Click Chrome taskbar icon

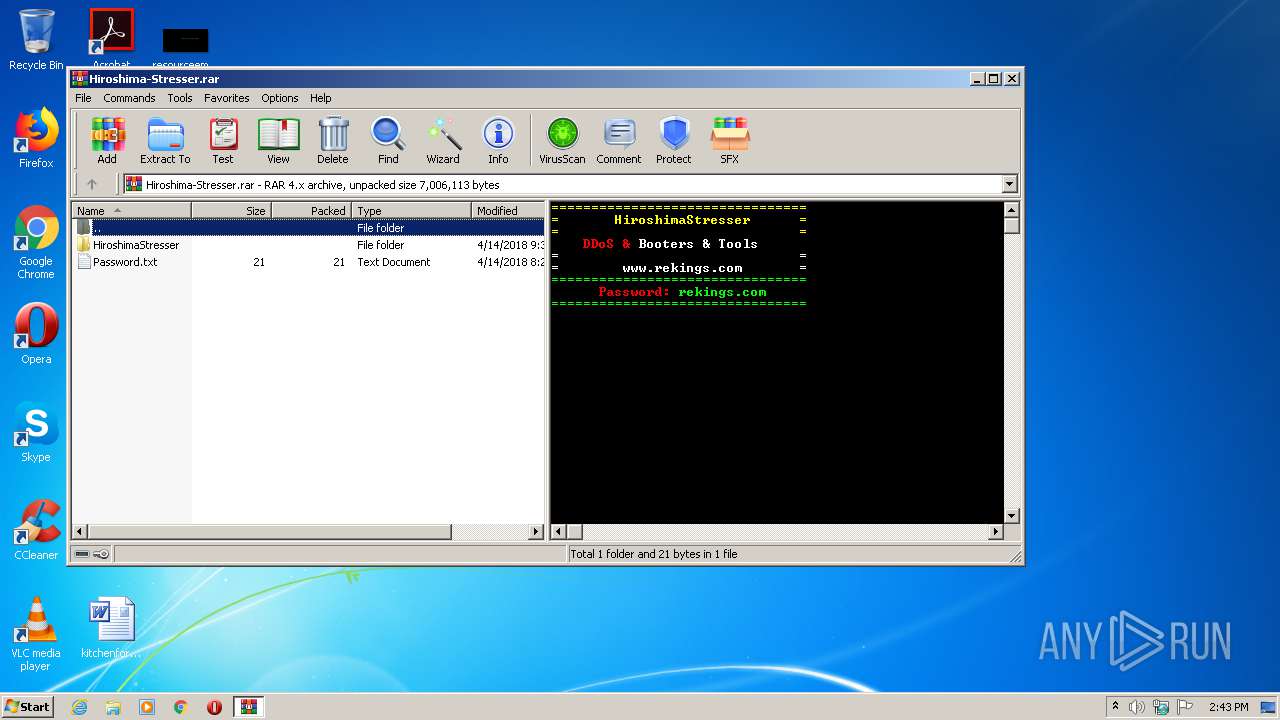tap(181, 707)
